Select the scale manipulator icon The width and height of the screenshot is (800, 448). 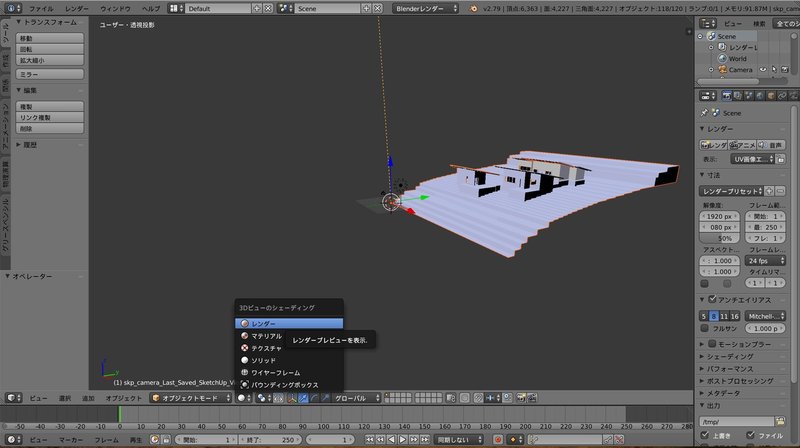(326, 398)
